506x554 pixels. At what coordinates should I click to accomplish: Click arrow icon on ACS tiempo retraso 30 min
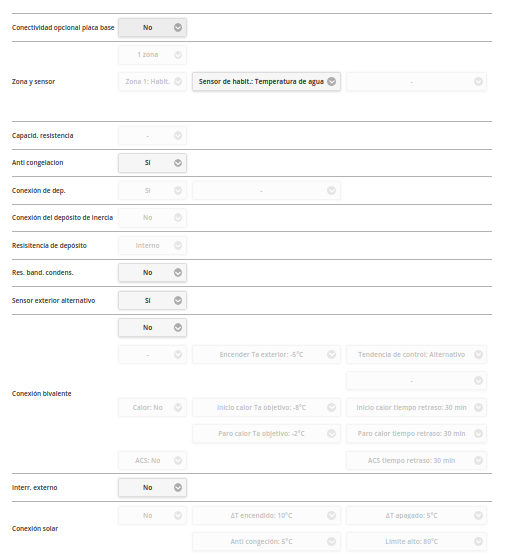point(478,460)
